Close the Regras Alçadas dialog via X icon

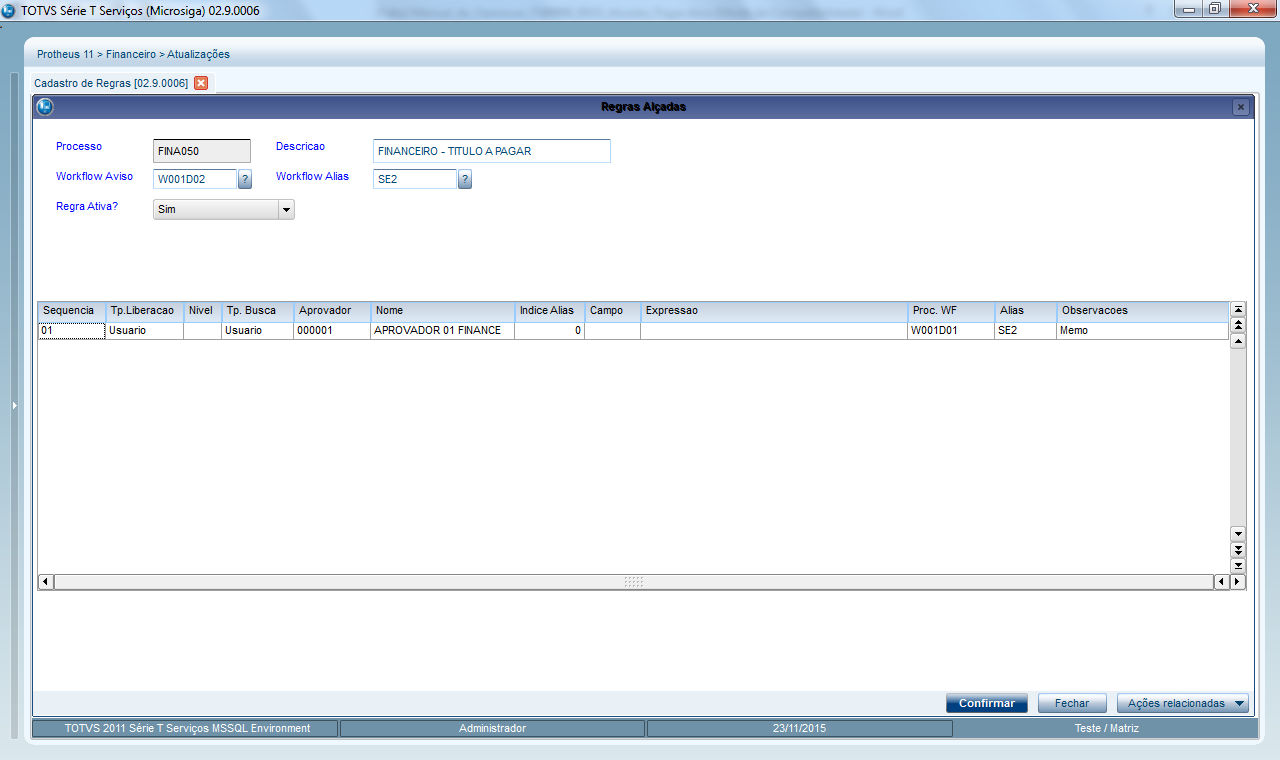tap(1240, 107)
